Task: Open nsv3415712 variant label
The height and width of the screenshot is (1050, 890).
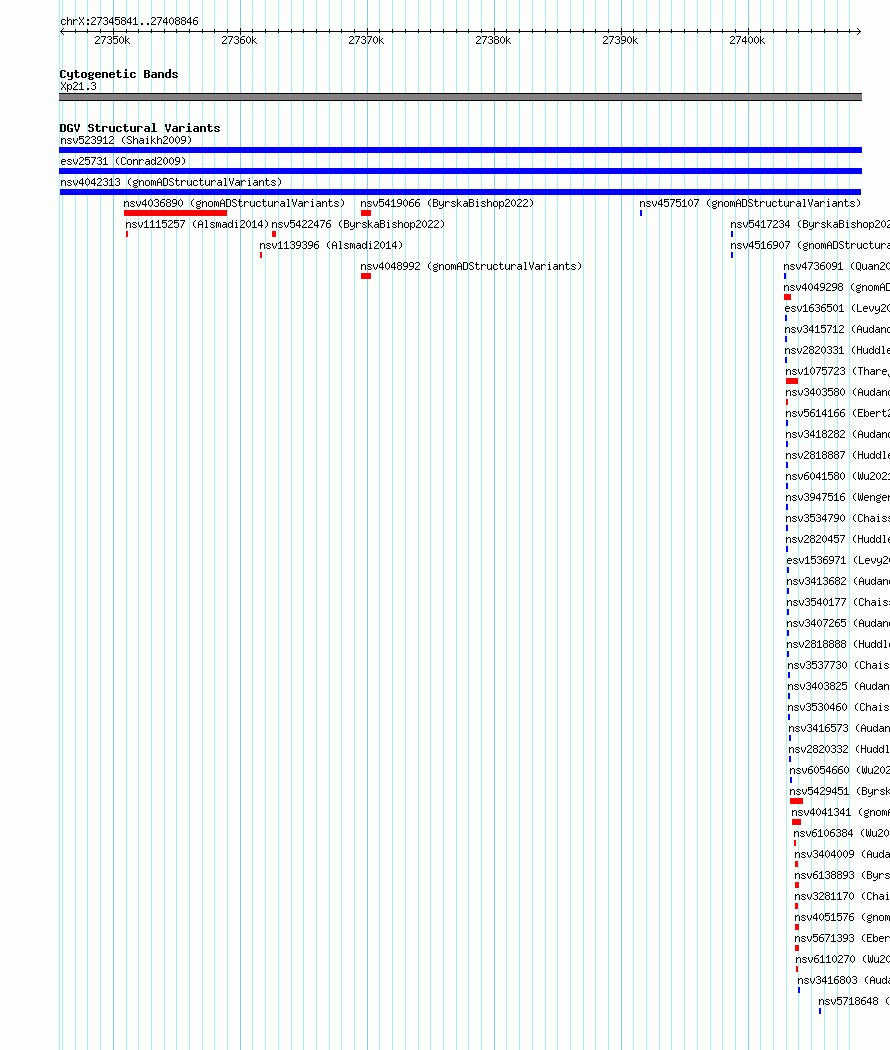Action: [837, 329]
